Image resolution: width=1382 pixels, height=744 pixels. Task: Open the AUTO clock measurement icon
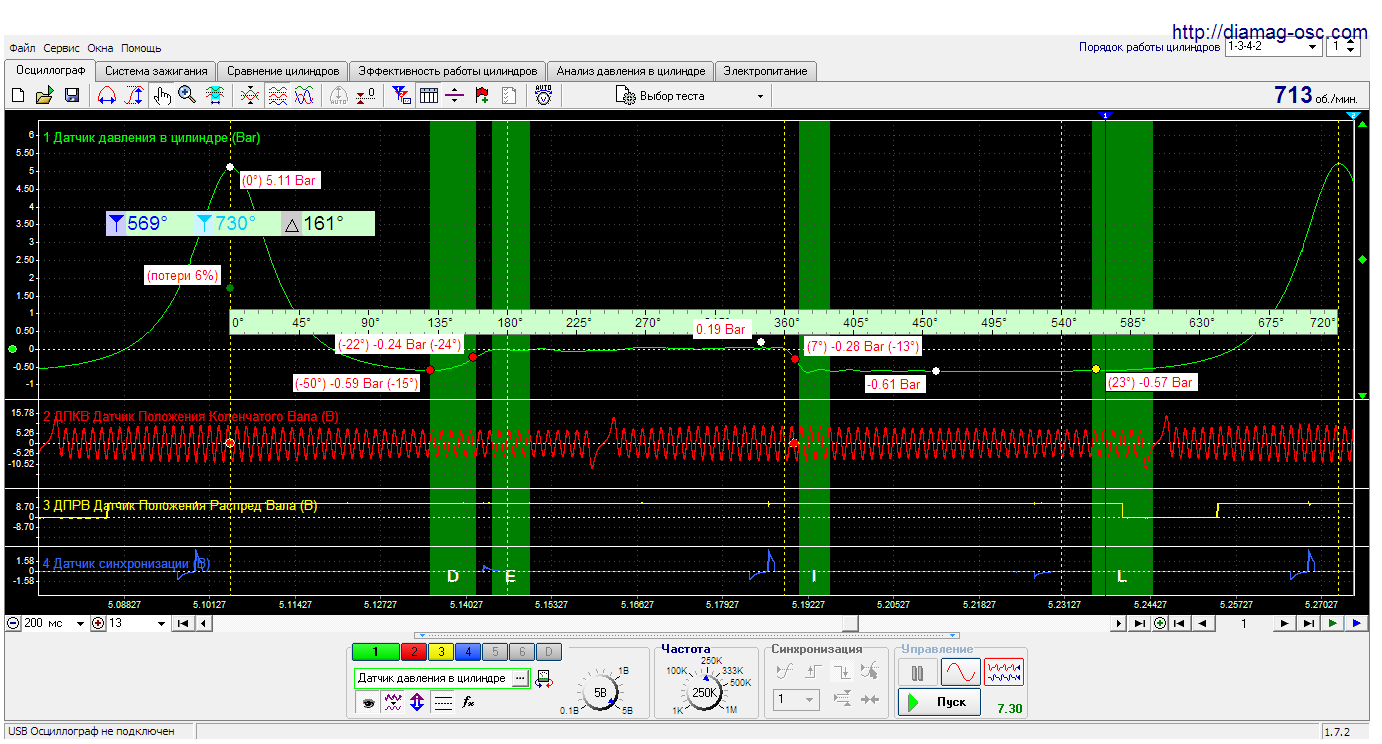pyautogui.click(x=543, y=96)
